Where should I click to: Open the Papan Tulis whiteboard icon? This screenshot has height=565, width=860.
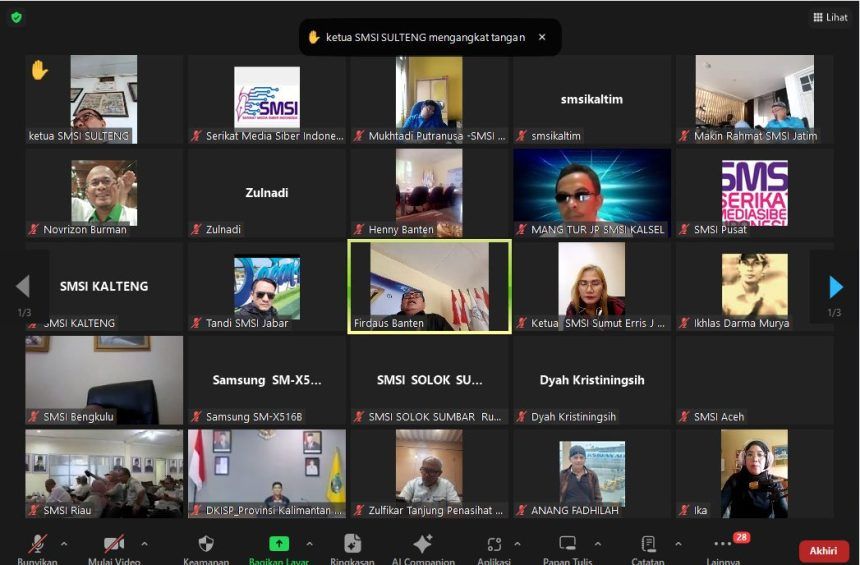pyautogui.click(x=568, y=544)
